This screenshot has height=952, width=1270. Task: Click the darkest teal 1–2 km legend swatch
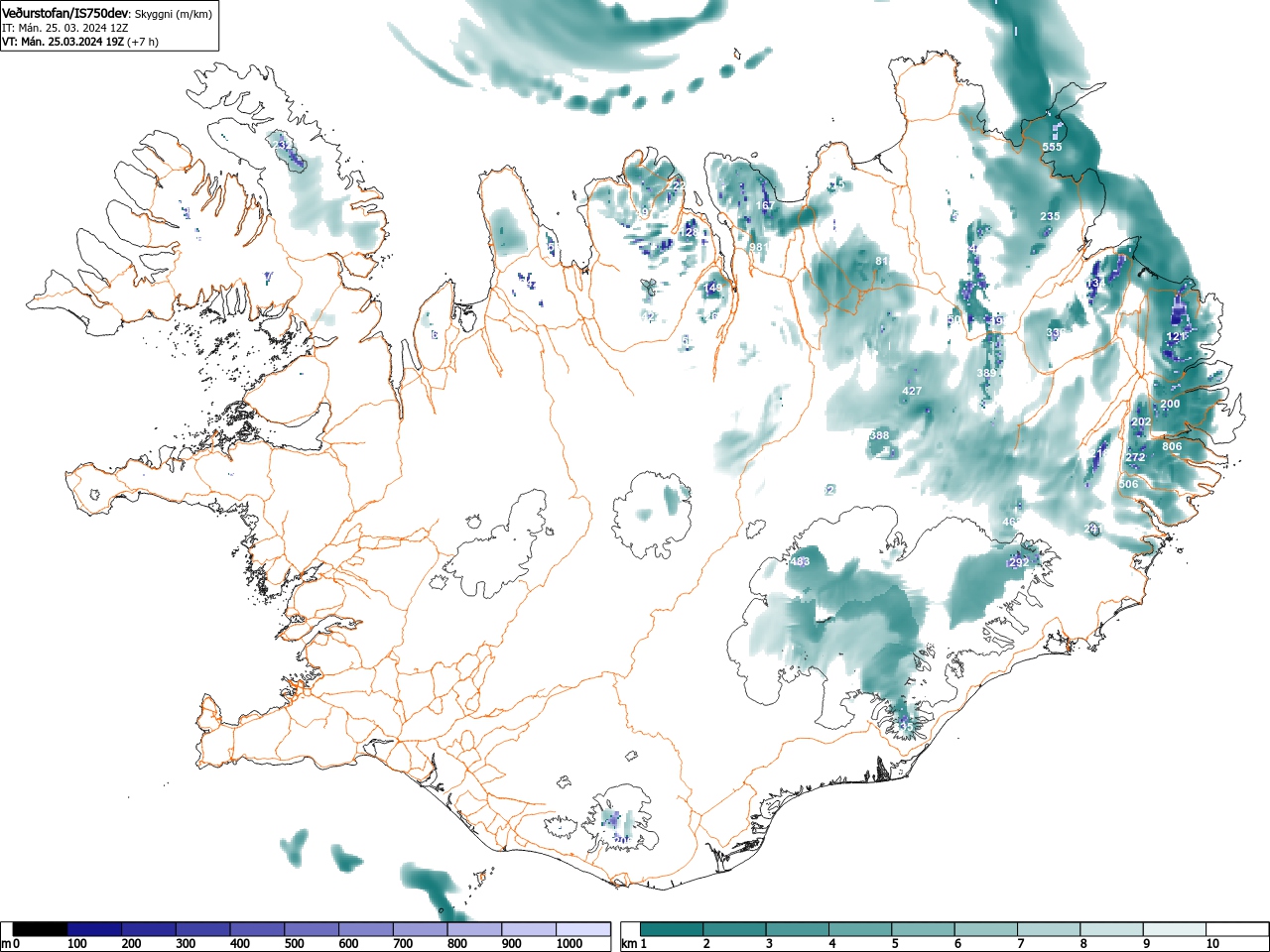(x=673, y=929)
